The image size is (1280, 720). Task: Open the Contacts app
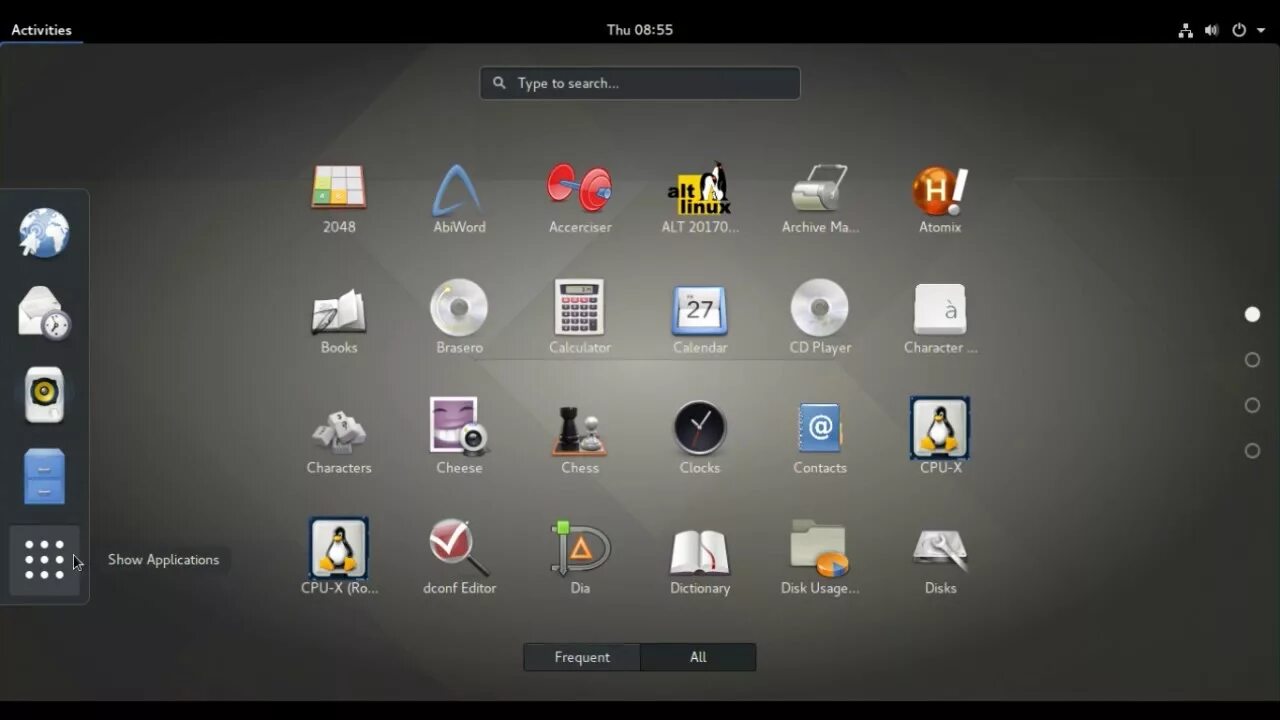[x=820, y=439]
